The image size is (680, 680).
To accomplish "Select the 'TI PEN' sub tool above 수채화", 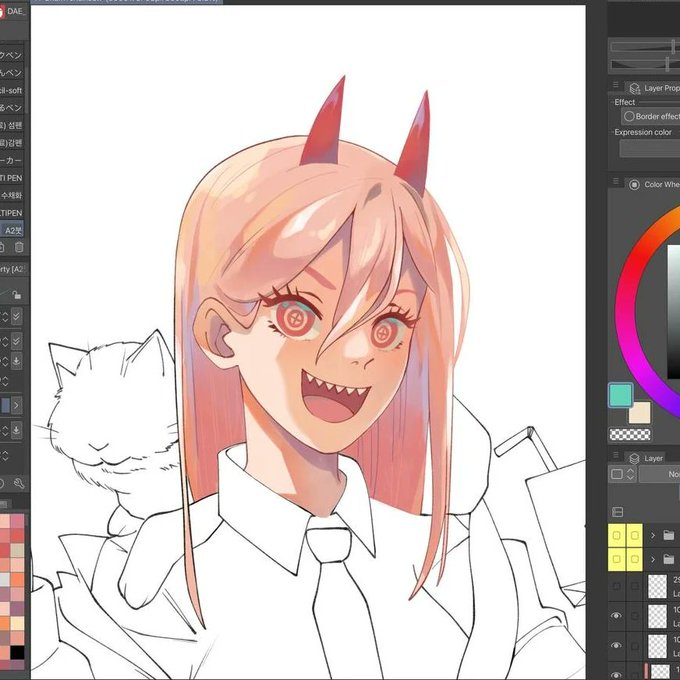I will (x=12, y=178).
